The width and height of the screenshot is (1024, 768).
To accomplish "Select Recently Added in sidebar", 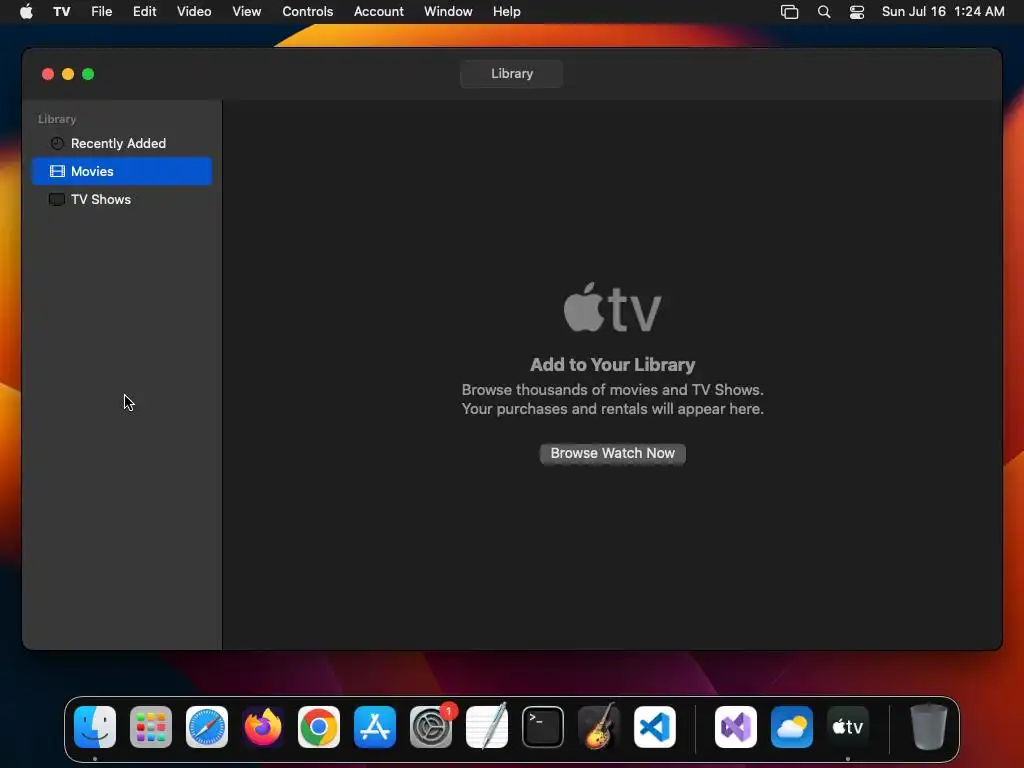I will pos(121,143).
